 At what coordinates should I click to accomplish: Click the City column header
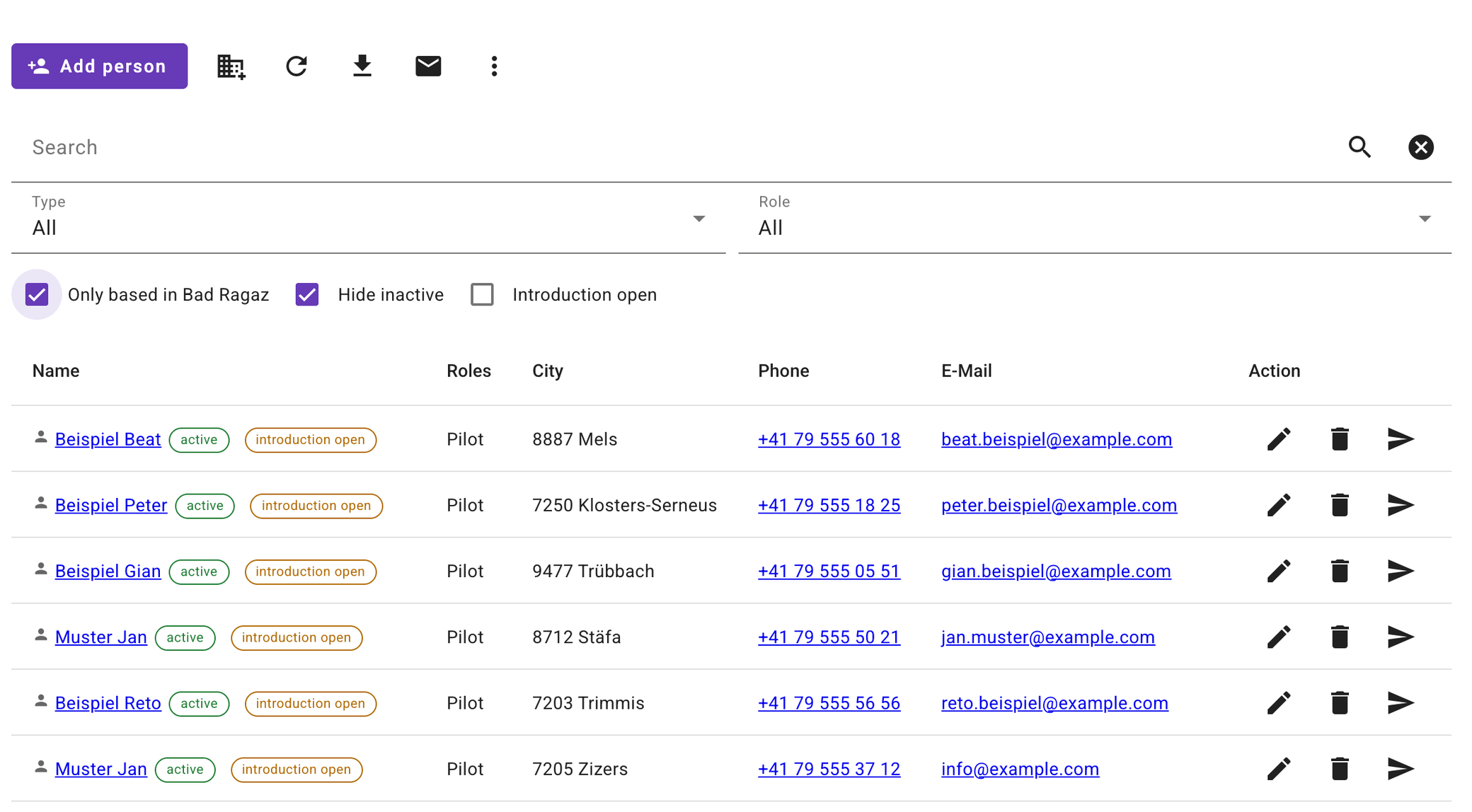[548, 371]
